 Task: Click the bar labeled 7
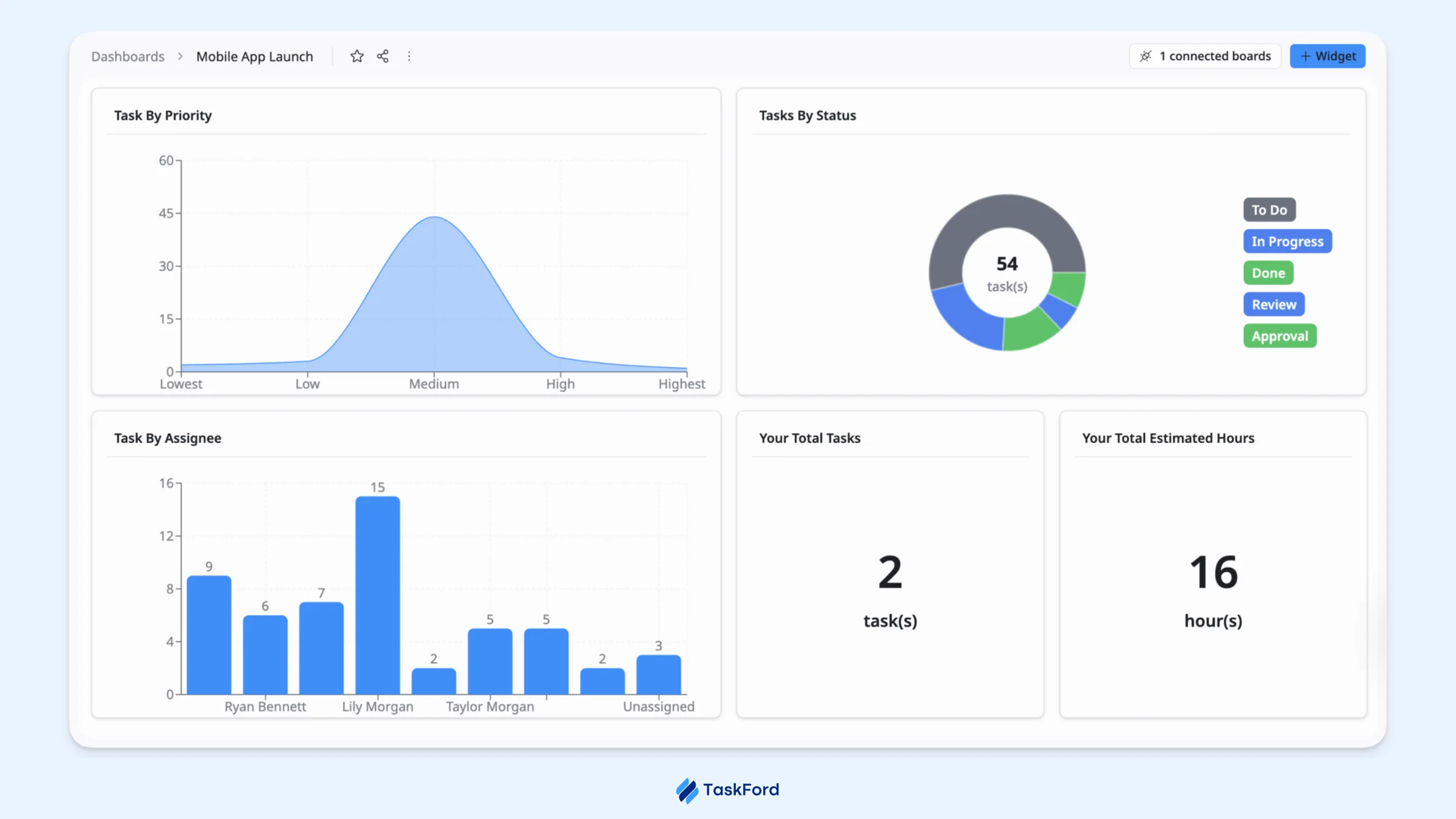(321, 648)
